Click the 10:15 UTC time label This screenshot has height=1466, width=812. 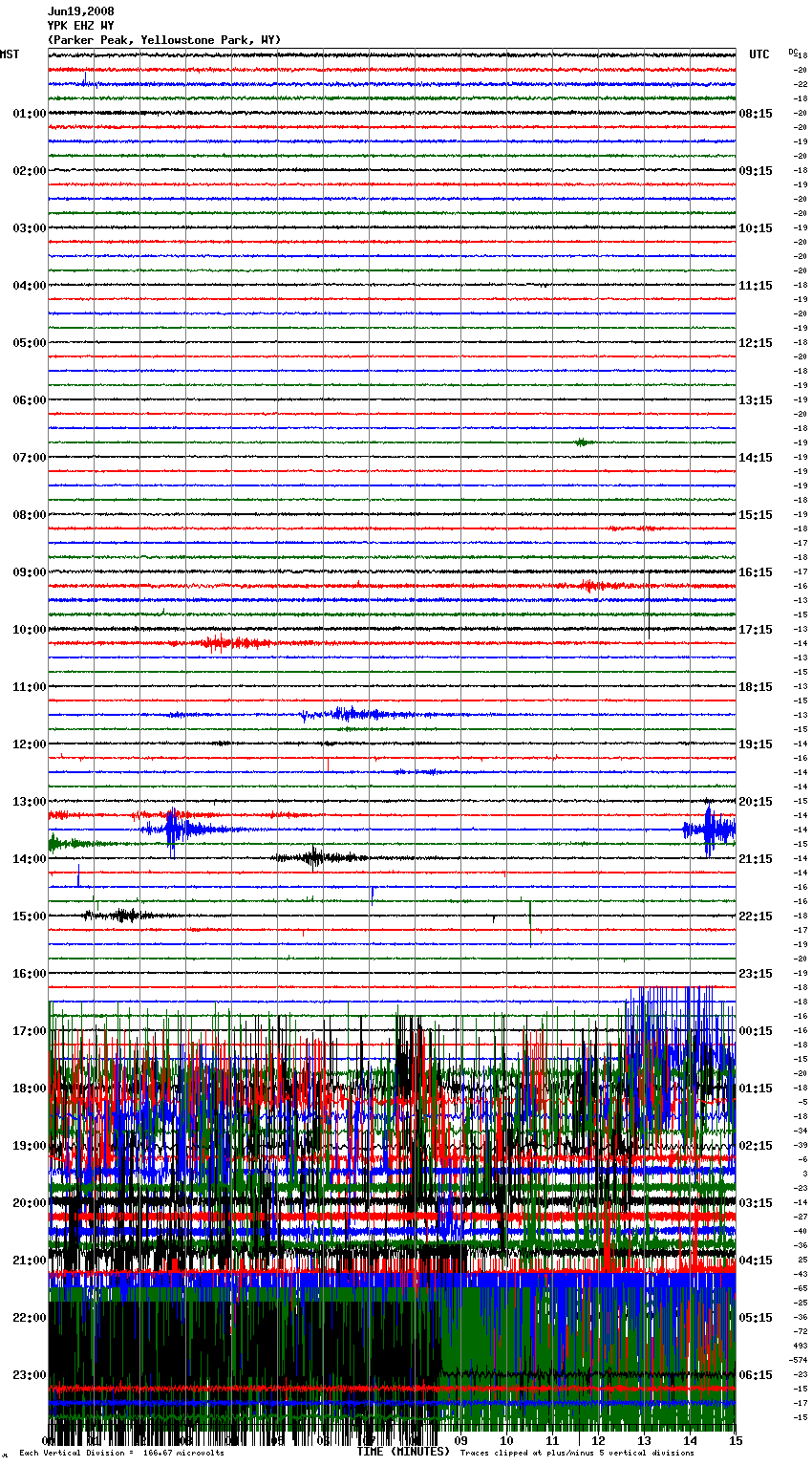pos(756,228)
